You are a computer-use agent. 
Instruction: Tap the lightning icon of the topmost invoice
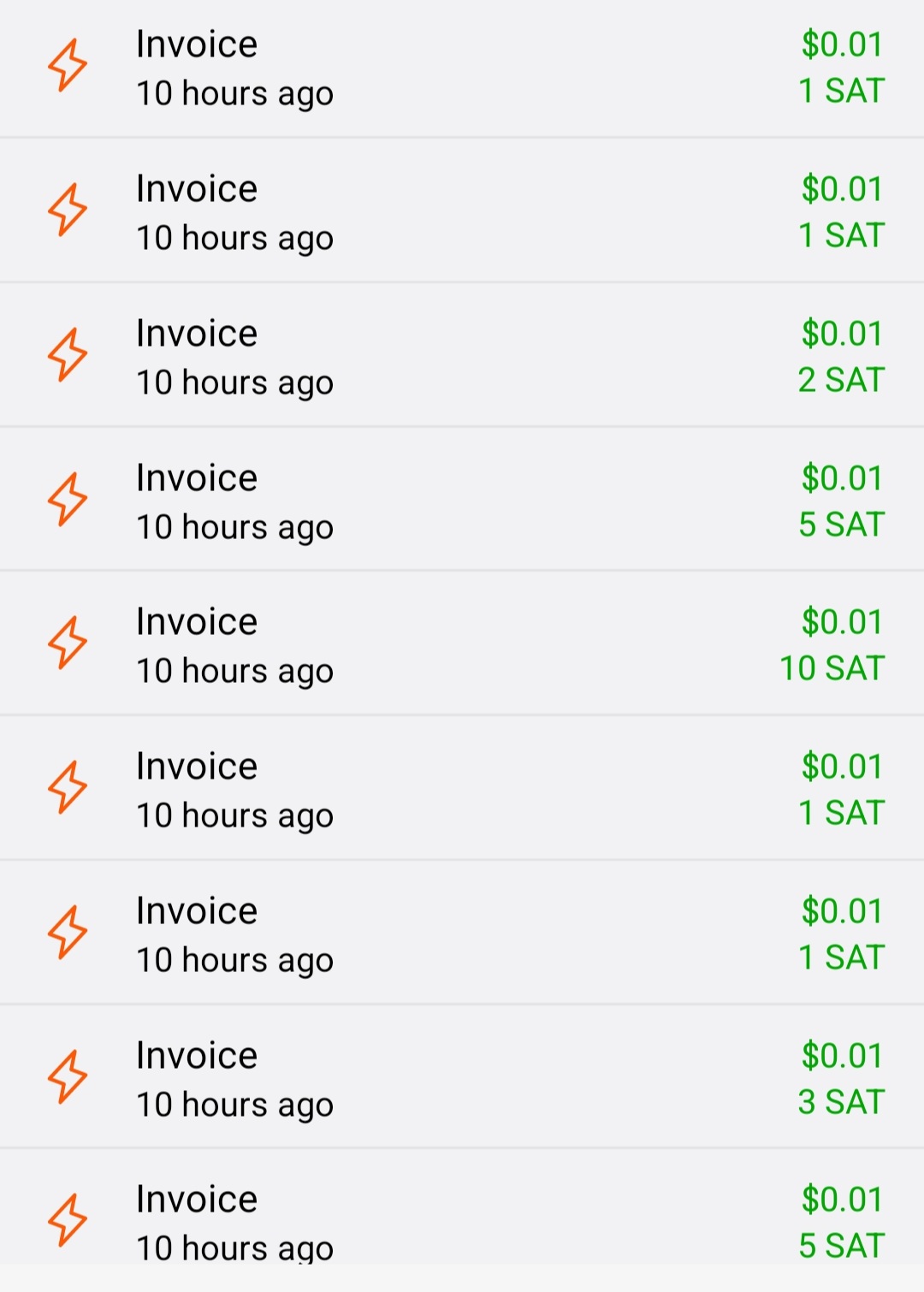[x=67, y=65]
